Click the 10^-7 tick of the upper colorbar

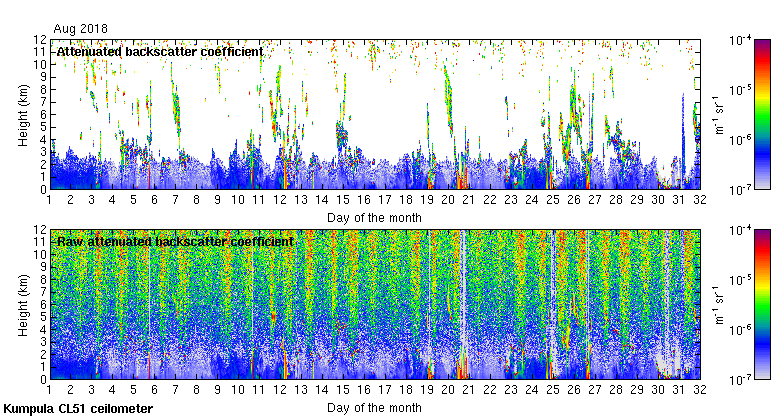pyautogui.click(x=740, y=190)
